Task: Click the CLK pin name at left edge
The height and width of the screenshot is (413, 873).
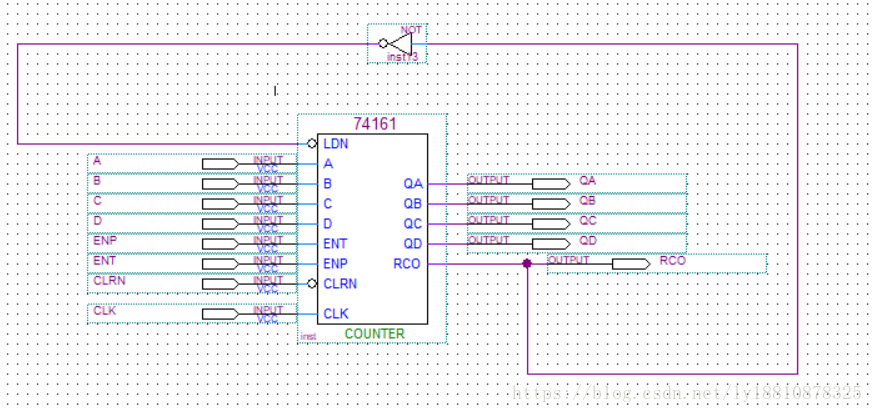Action: [x=104, y=311]
